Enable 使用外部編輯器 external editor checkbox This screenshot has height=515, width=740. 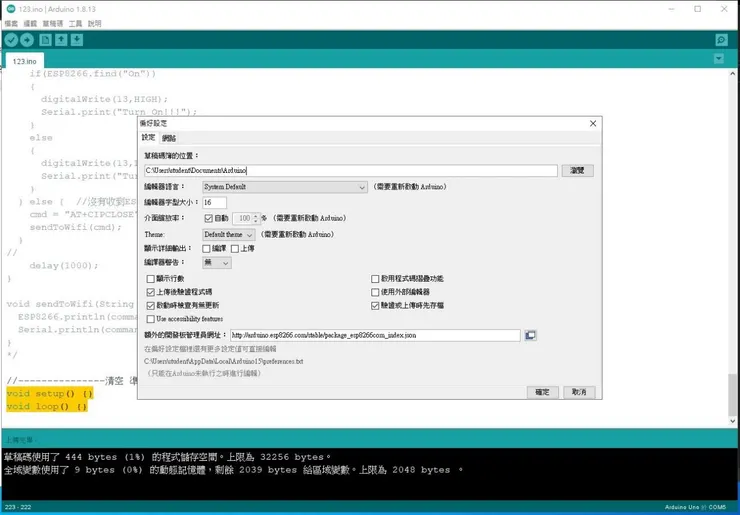point(375,292)
